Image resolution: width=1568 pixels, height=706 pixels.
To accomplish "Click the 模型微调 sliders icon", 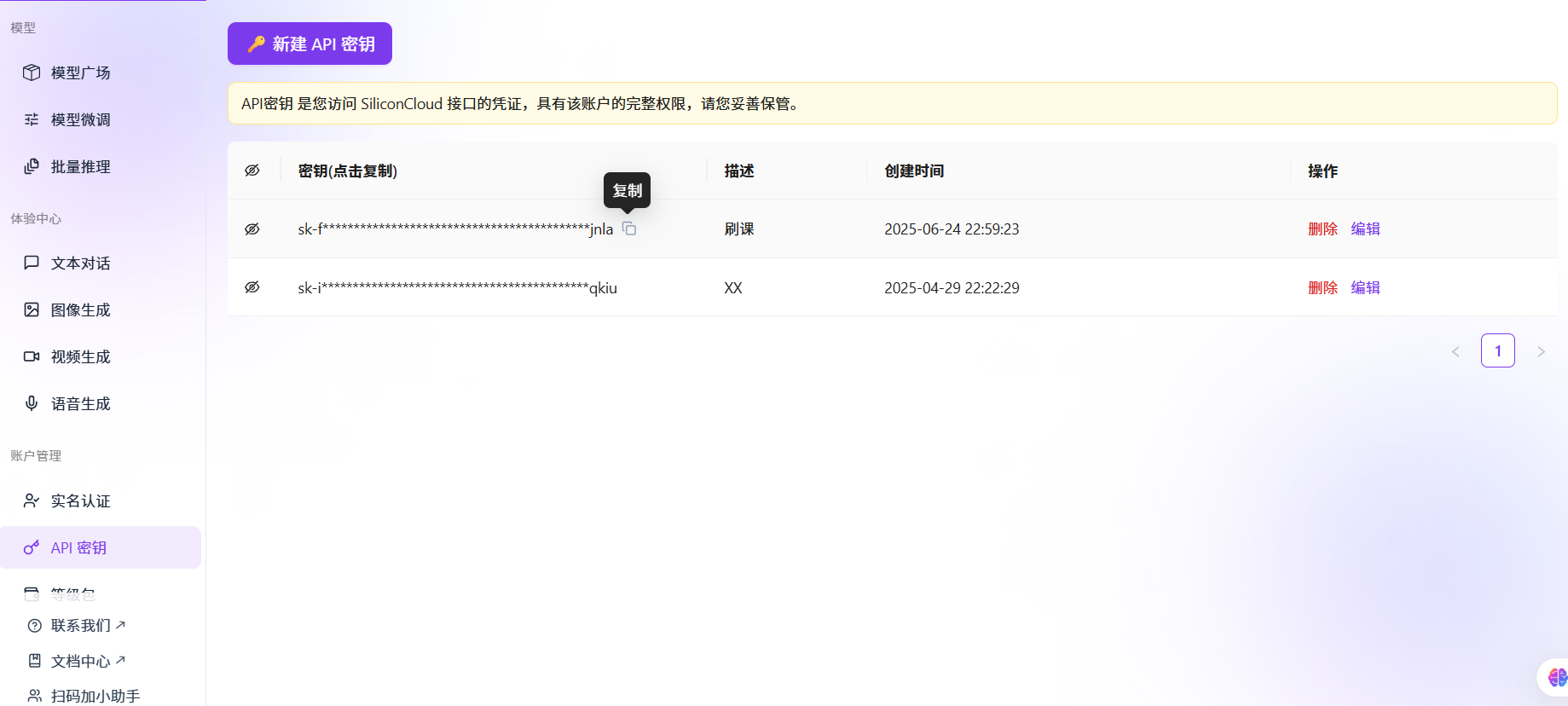I will [32, 119].
